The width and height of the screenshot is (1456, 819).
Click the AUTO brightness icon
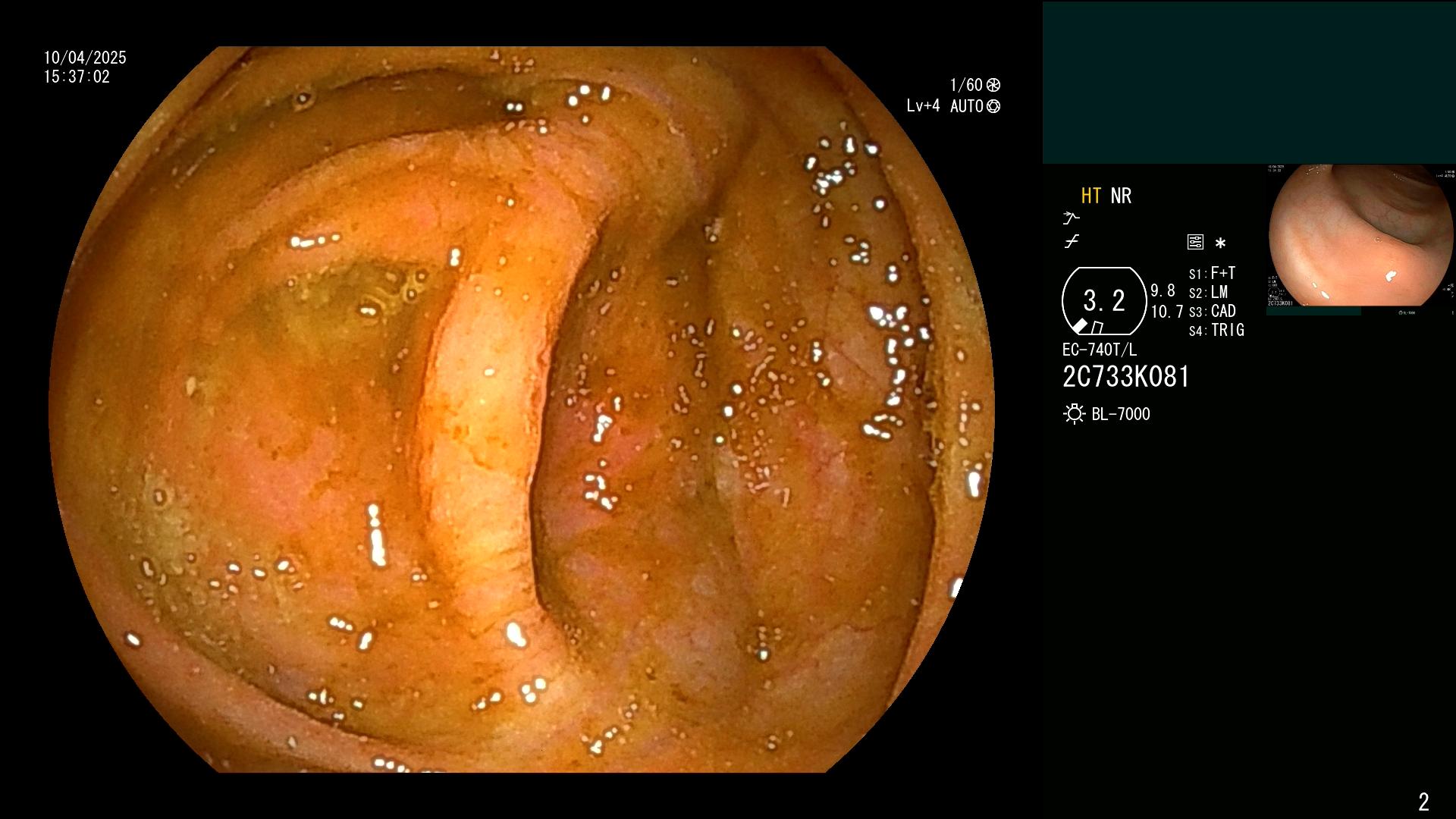click(x=993, y=106)
